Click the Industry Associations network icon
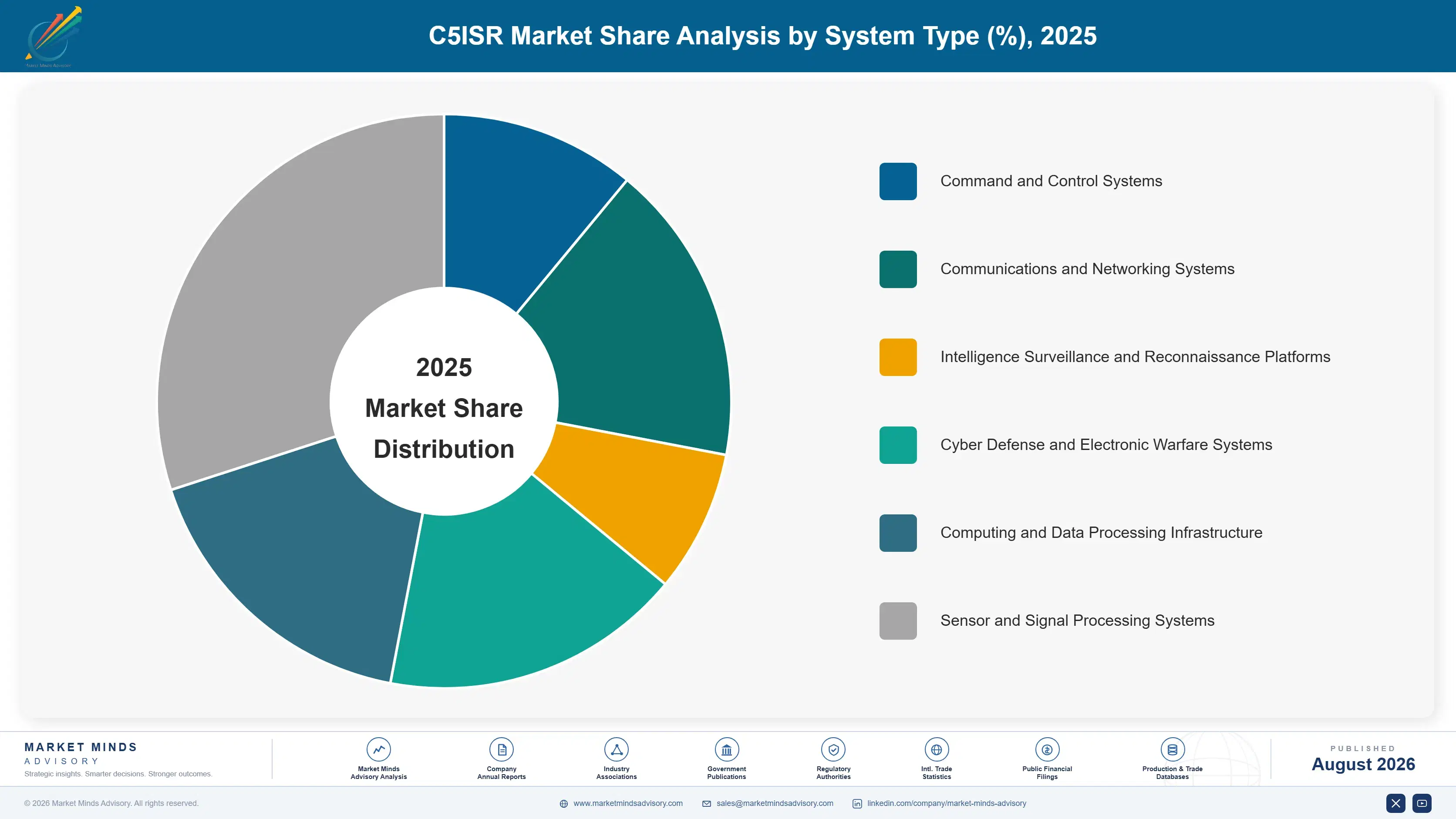Viewport: 1456px width, 819px height. tap(616, 749)
